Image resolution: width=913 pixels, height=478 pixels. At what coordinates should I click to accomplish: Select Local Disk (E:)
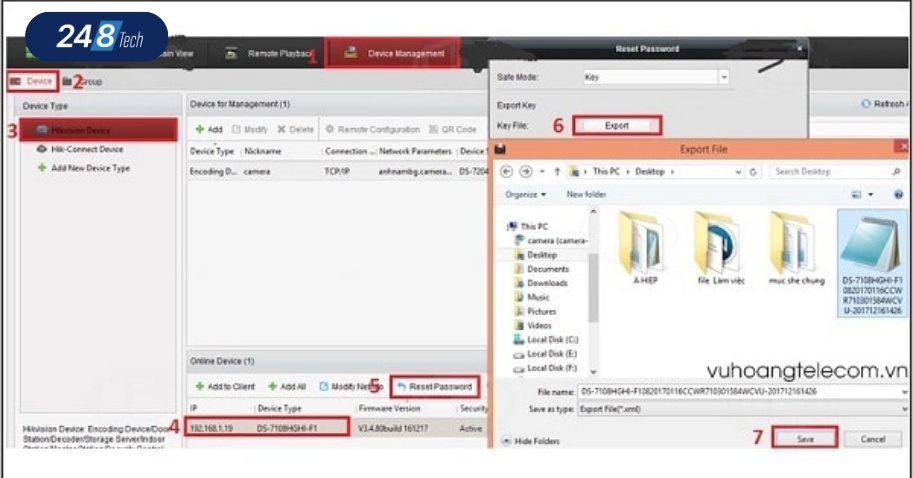coord(546,354)
